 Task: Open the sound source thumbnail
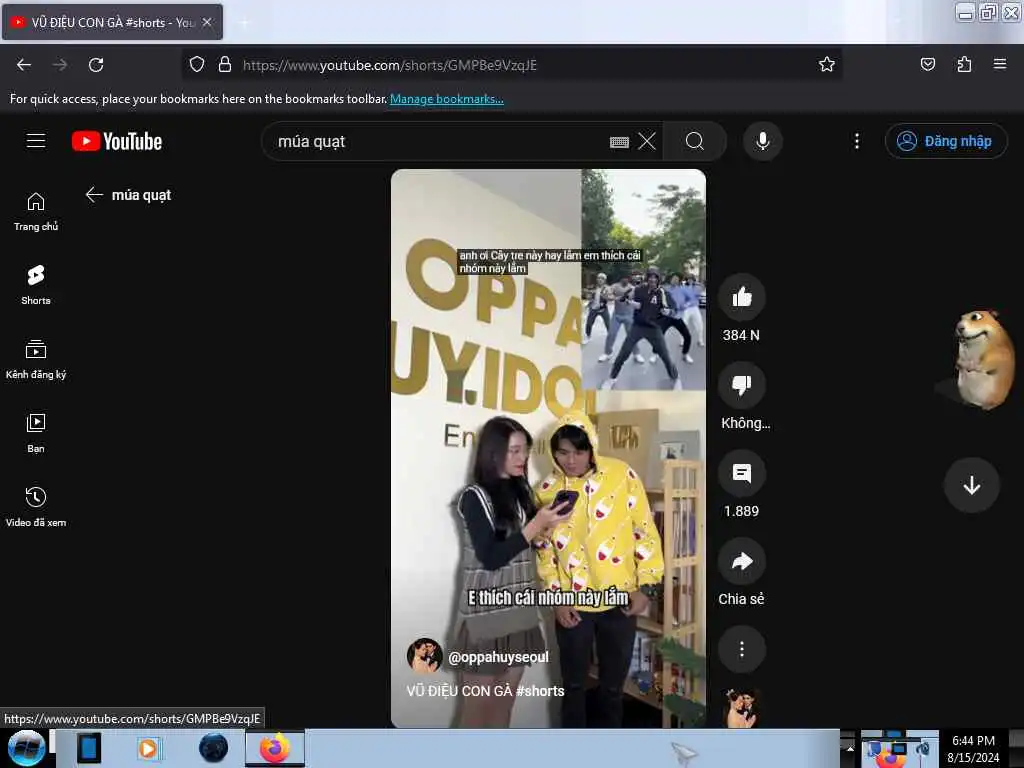click(x=741, y=708)
